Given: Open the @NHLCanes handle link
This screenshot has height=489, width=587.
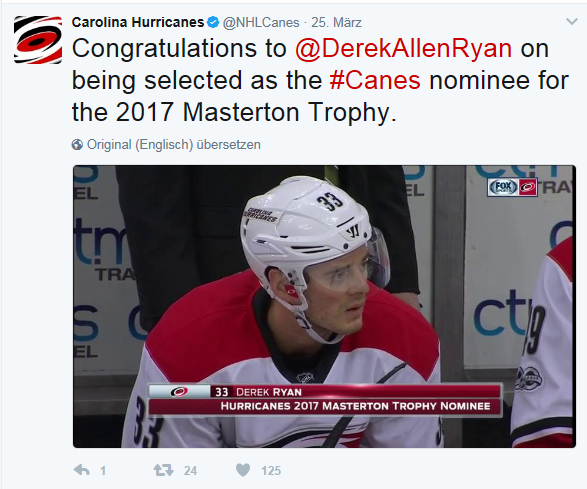Looking at the screenshot, I should pyautogui.click(x=261, y=22).
